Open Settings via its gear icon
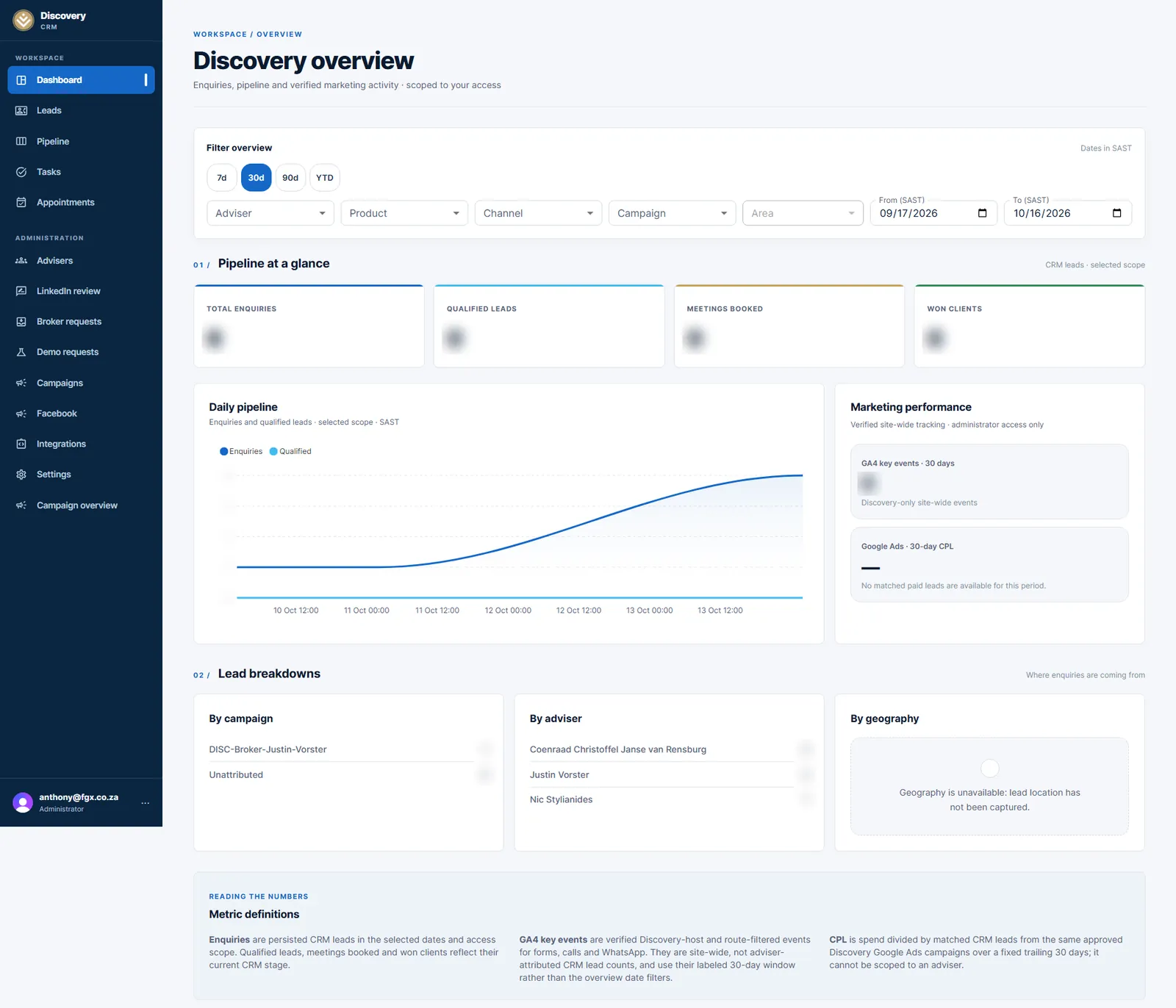 [21, 475]
